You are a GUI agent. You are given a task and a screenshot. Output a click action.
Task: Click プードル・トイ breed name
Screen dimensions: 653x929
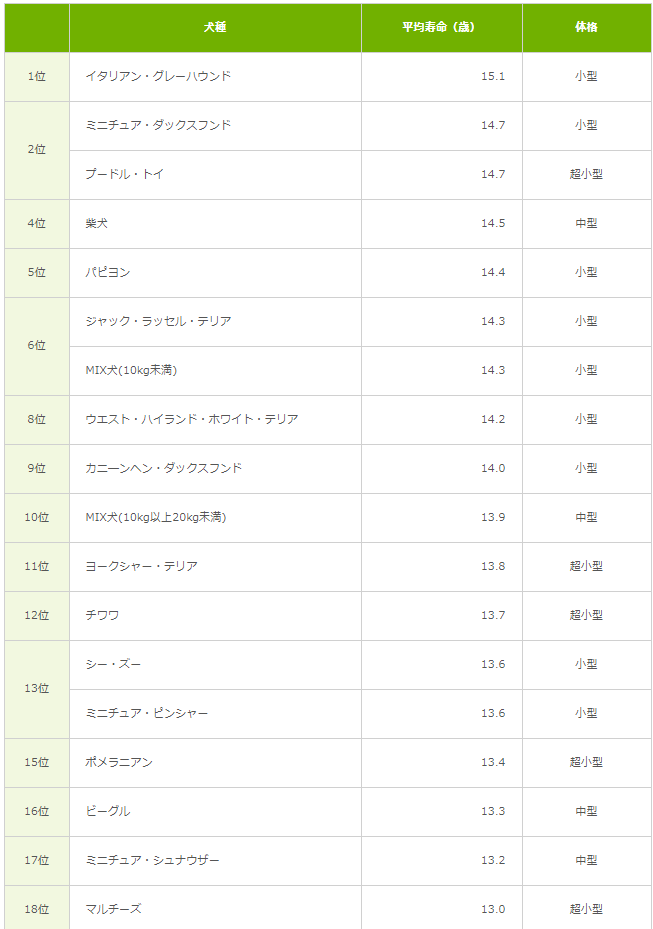(x=124, y=174)
